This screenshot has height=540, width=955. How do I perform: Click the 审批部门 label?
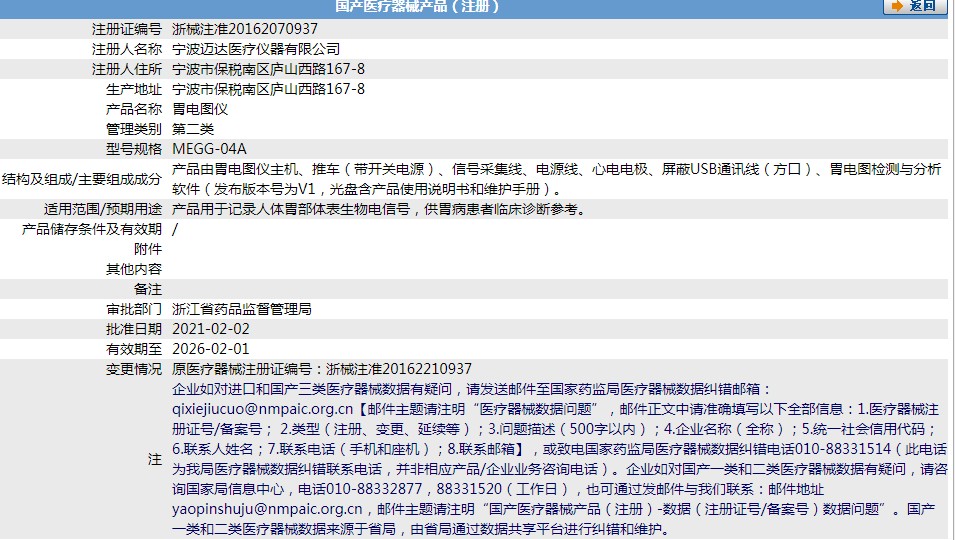coord(134,310)
